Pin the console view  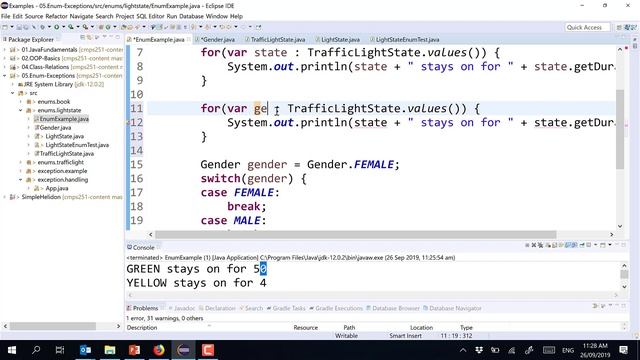582,245
